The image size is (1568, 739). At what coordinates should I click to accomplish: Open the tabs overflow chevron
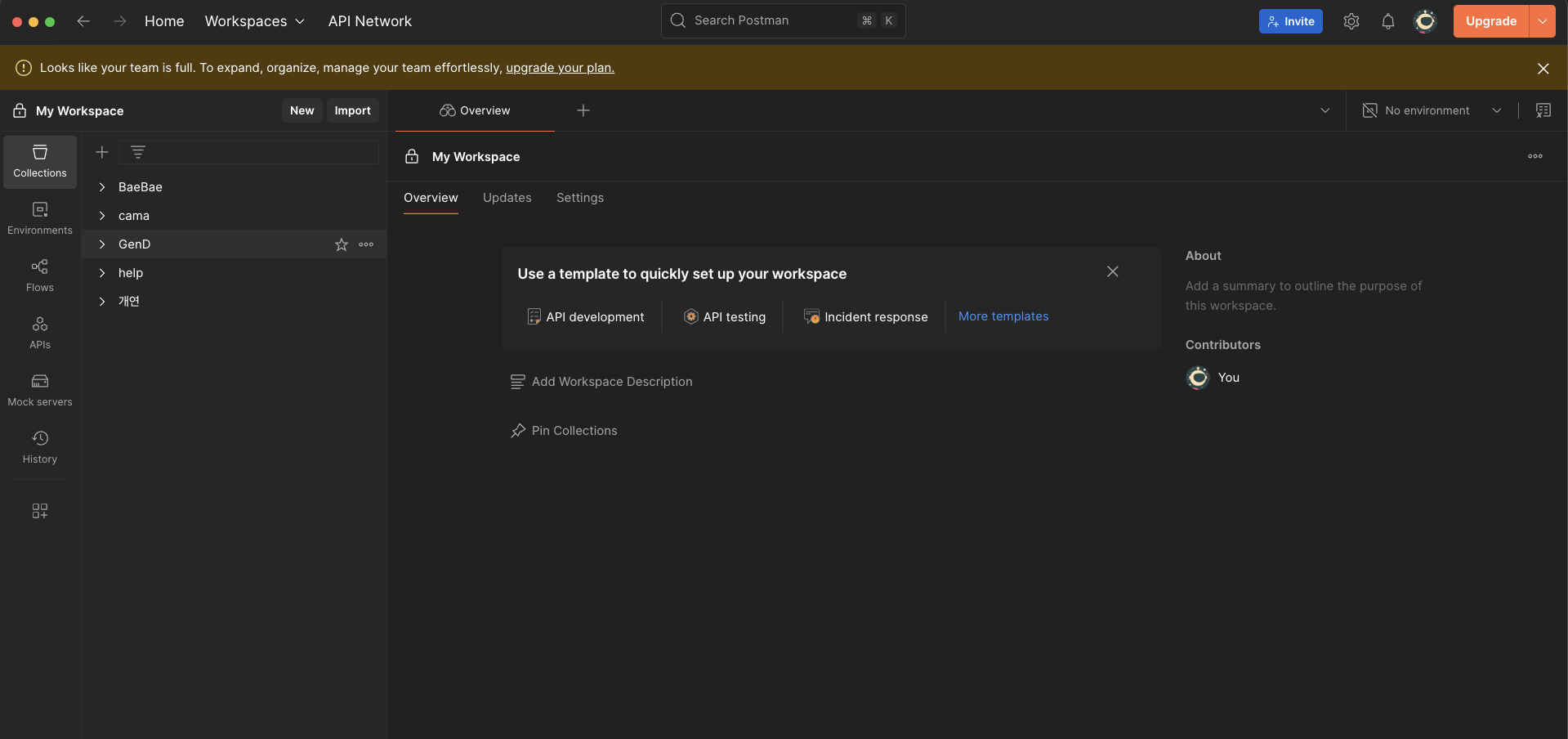(x=1325, y=110)
